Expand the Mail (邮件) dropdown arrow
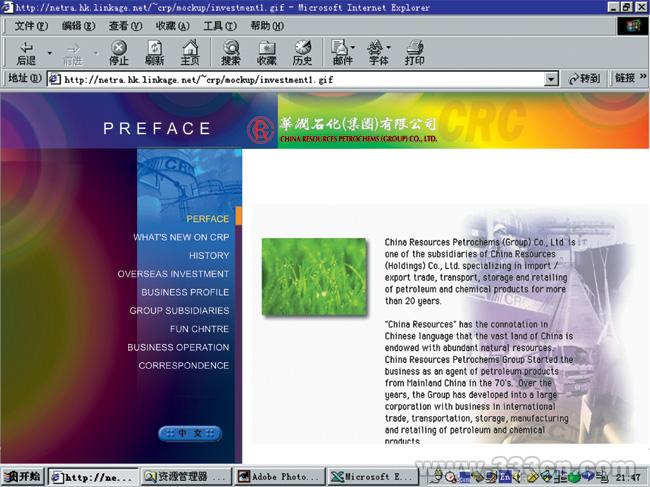The width and height of the screenshot is (650, 487). click(354, 48)
